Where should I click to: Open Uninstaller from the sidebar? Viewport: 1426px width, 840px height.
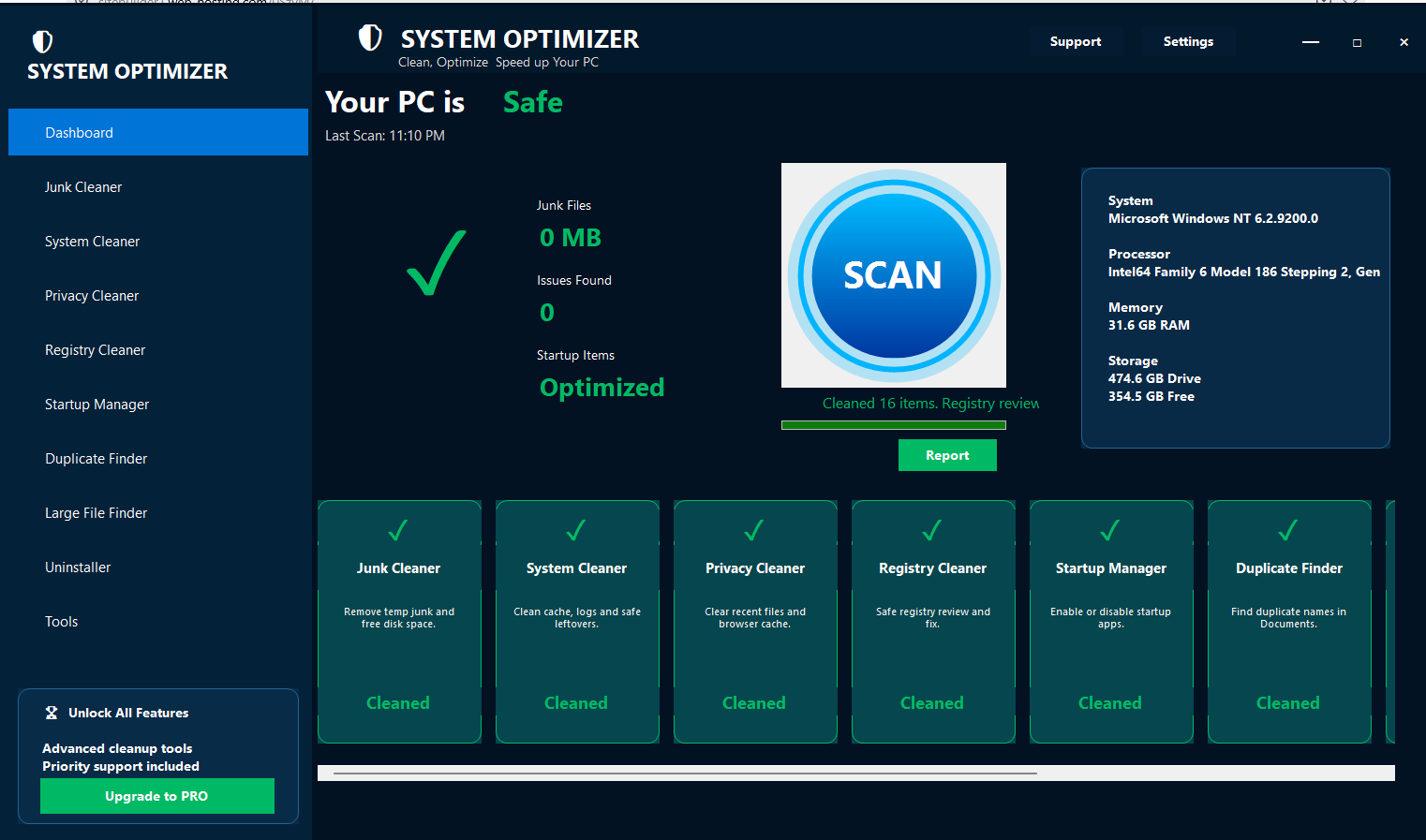point(158,567)
